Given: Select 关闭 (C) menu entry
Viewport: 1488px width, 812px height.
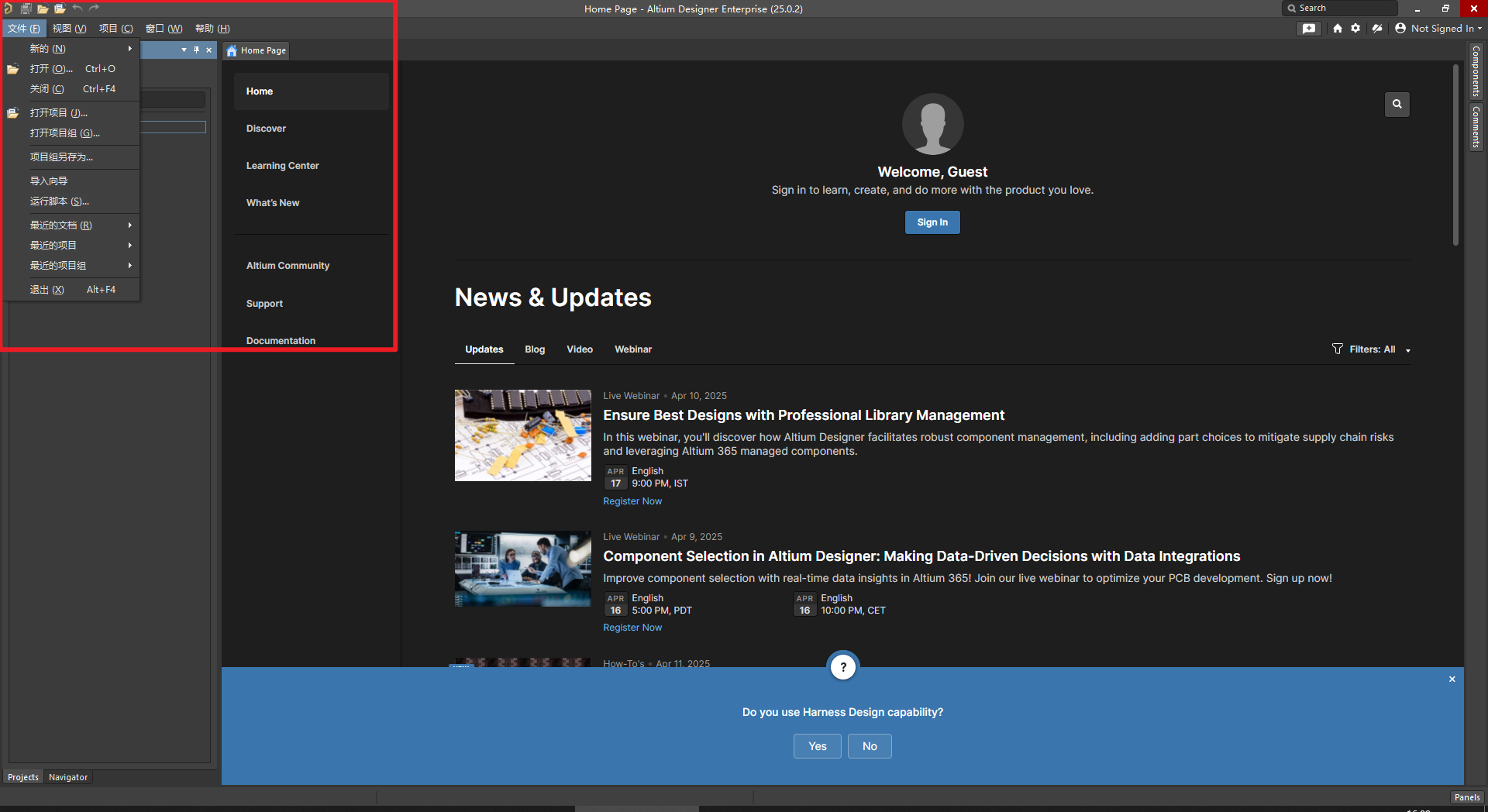Looking at the screenshot, I should pyautogui.click(x=71, y=89).
